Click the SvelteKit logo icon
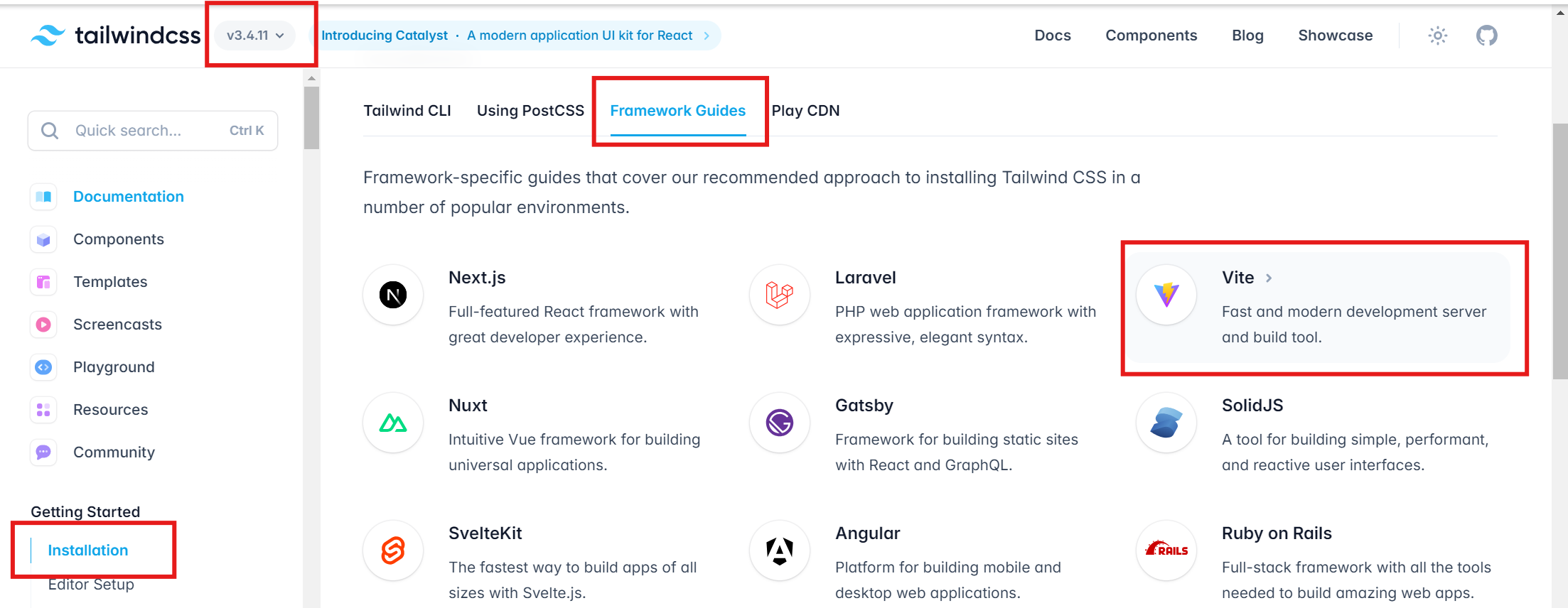Viewport: 1568px width, 608px height. (x=393, y=550)
